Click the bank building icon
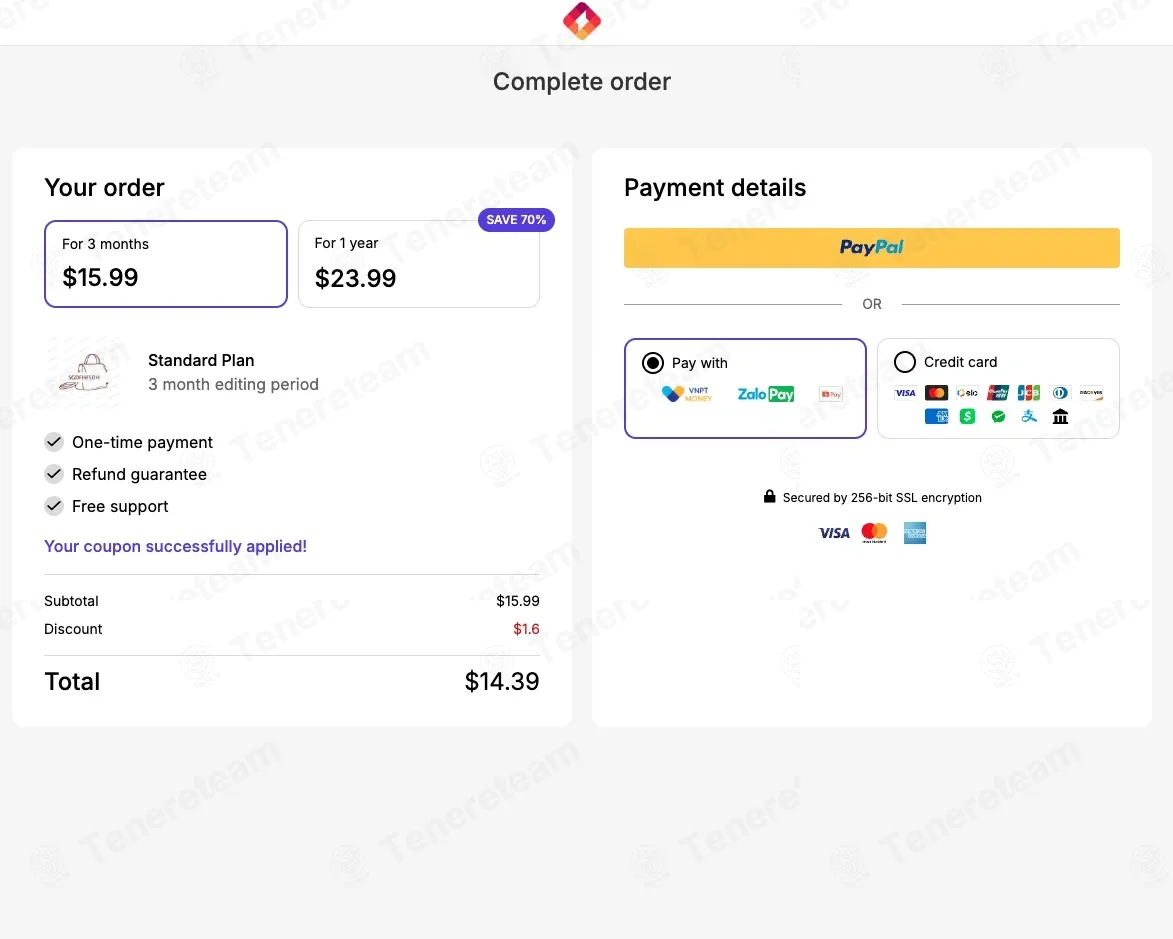The height and width of the screenshot is (939, 1173). pos(1060,417)
